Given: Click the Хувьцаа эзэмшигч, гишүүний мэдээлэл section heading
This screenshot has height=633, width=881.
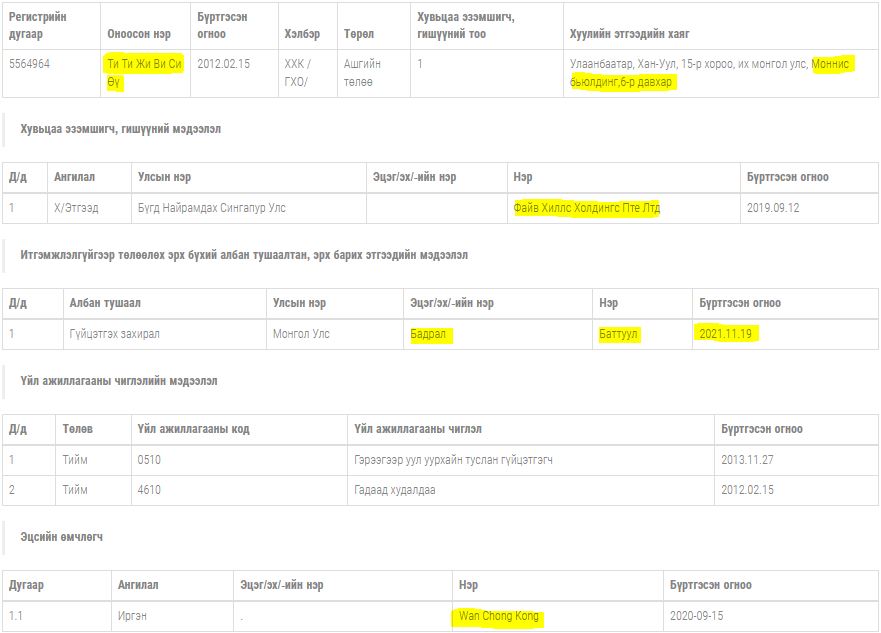Looking at the screenshot, I should pyautogui.click(x=121, y=129).
